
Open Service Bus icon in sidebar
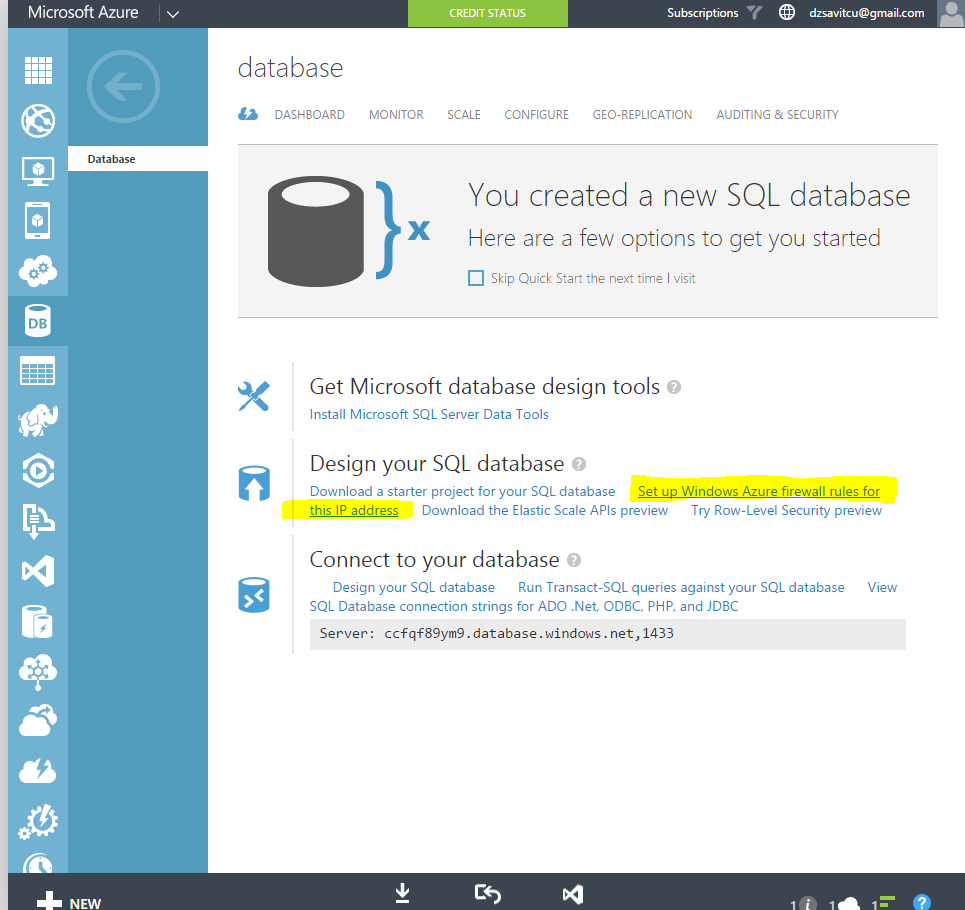(x=38, y=521)
